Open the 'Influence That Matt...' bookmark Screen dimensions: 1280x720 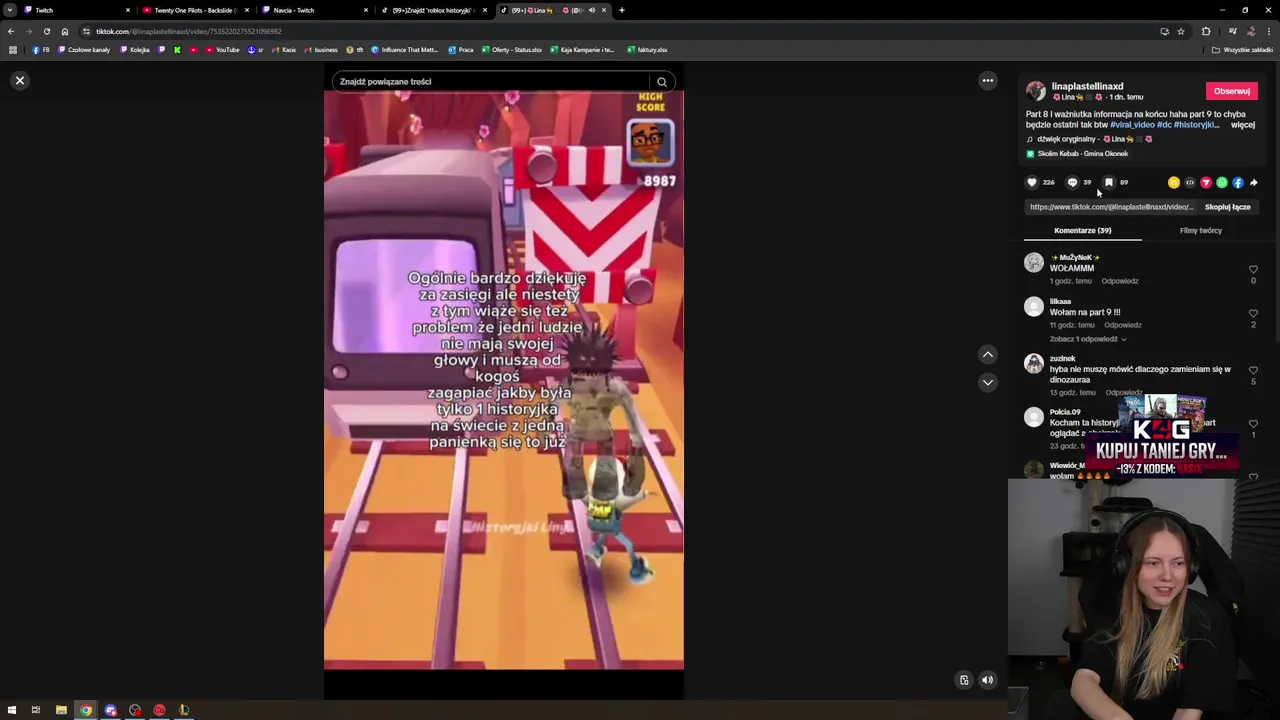tap(404, 50)
